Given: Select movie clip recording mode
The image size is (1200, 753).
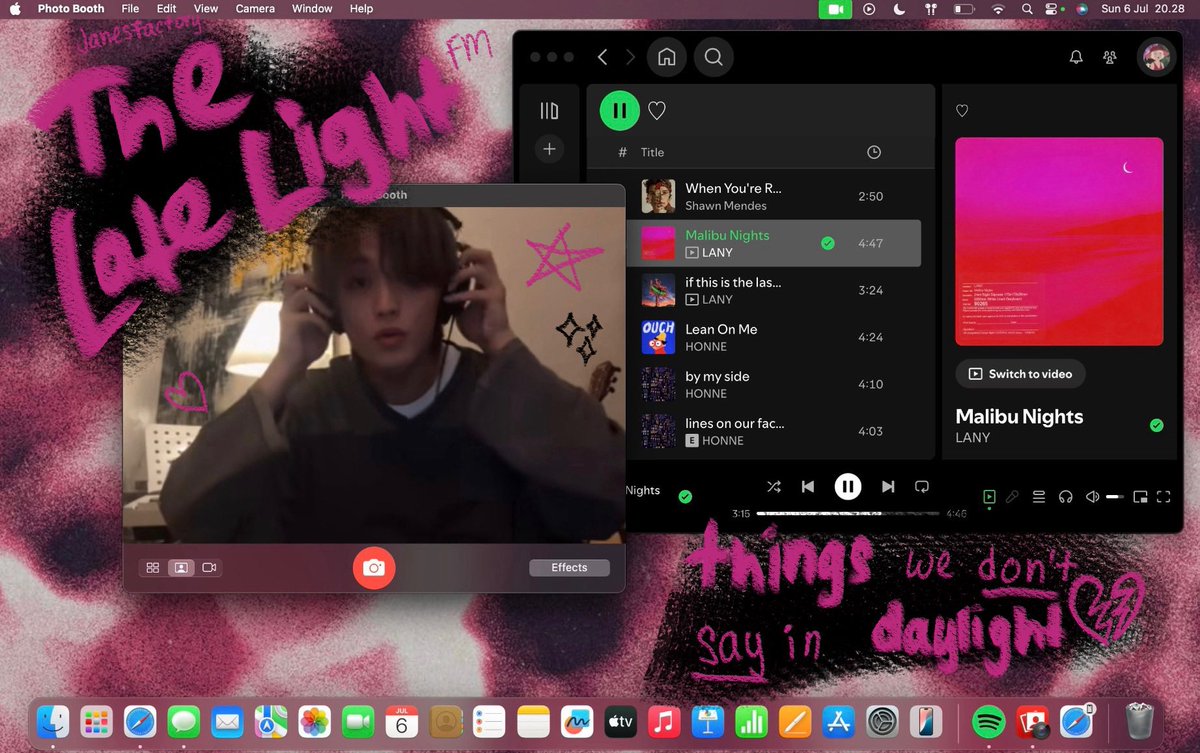Looking at the screenshot, I should click(x=209, y=567).
